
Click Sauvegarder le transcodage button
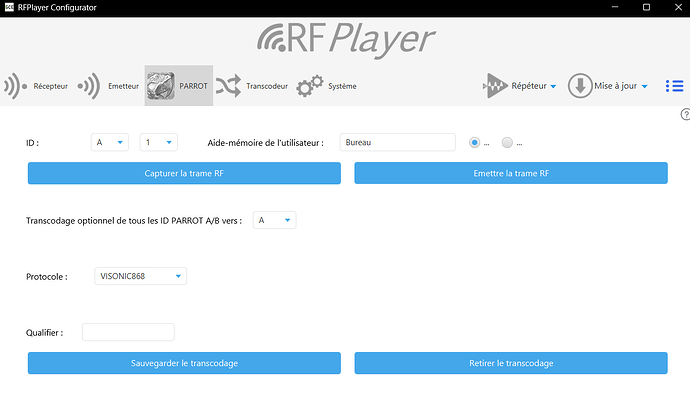pos(184,363)
